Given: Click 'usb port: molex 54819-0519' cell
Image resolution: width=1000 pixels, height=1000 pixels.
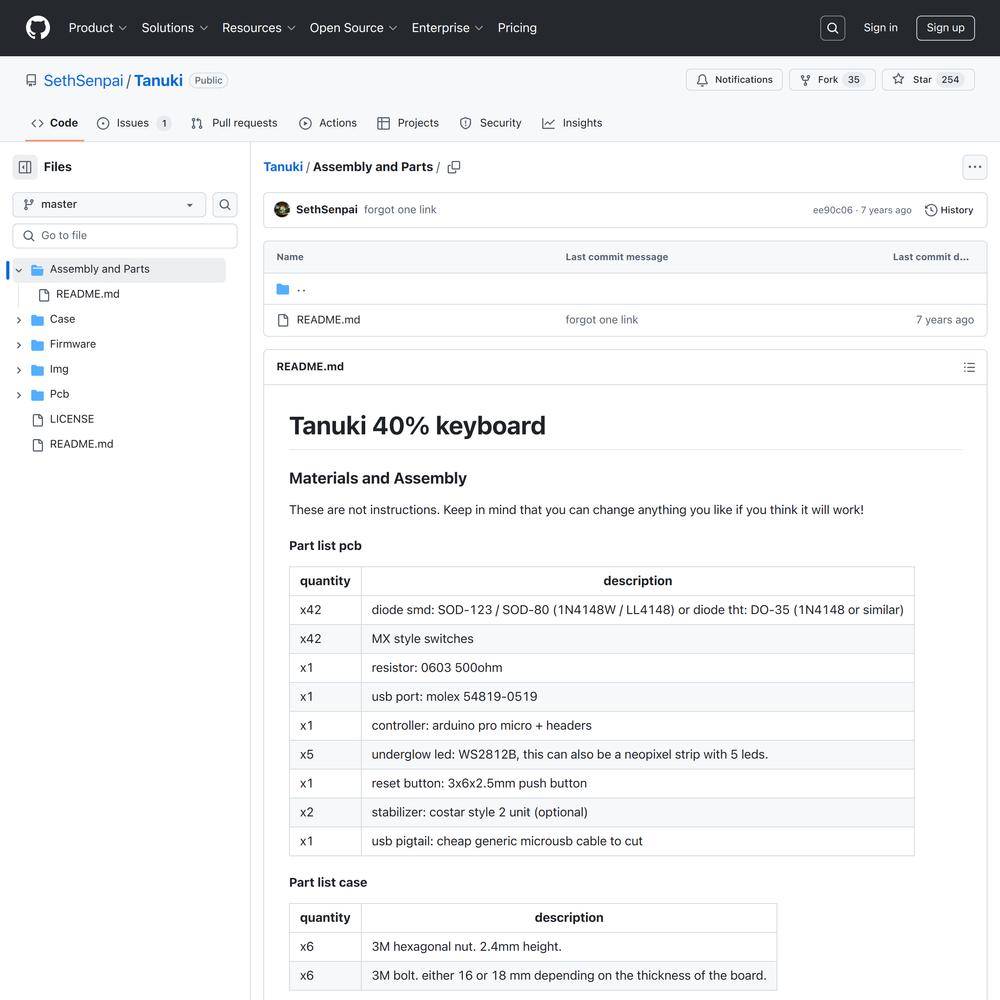Looking at the screenshot, I should 637,697.
